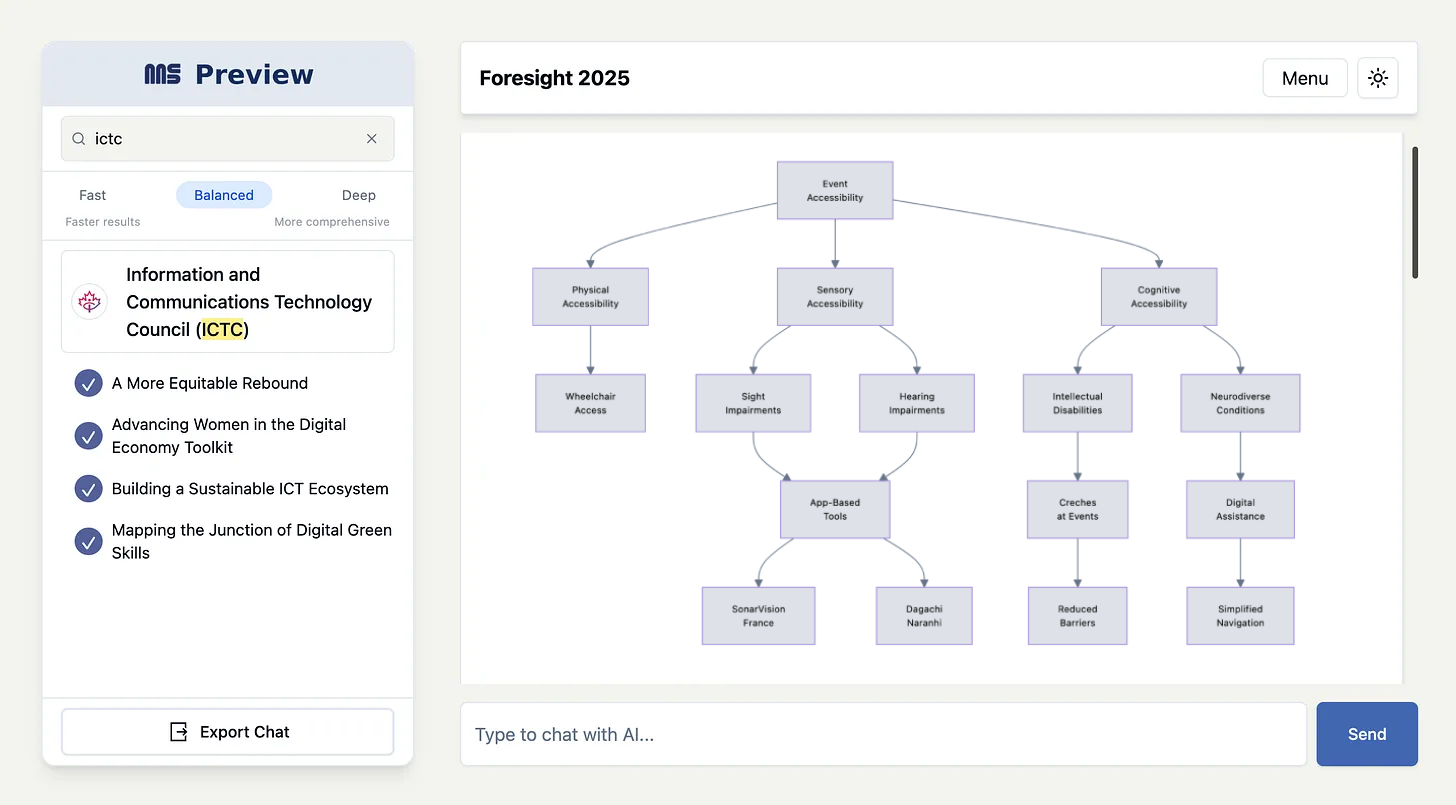
Task: Click the Faster results label
Action: (x=103, y=222)
